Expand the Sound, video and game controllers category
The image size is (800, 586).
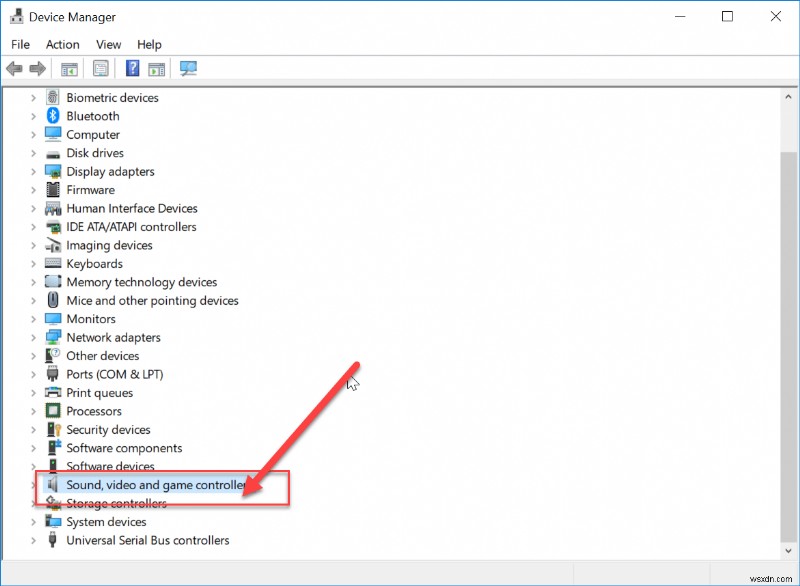click(x=35, y=485)
